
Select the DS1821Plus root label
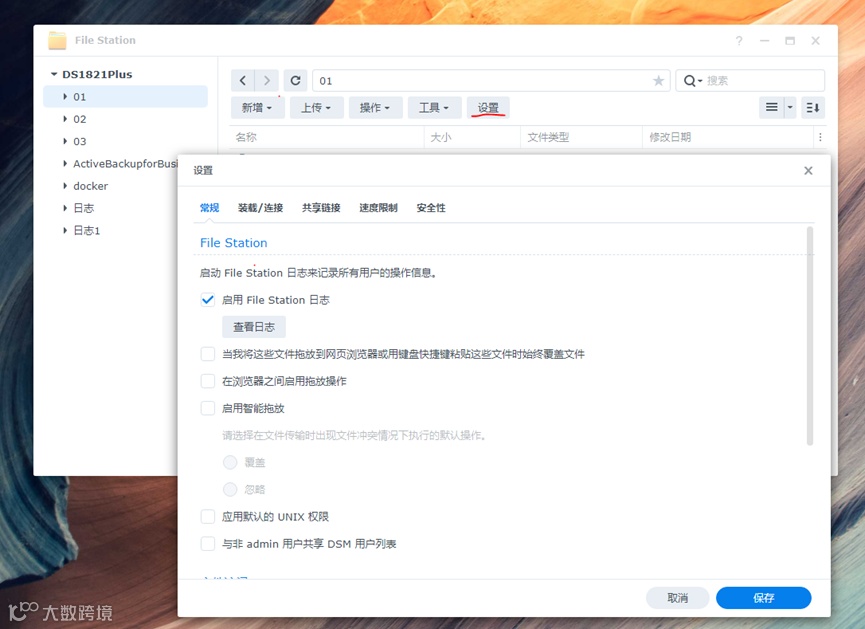[97, 74]
